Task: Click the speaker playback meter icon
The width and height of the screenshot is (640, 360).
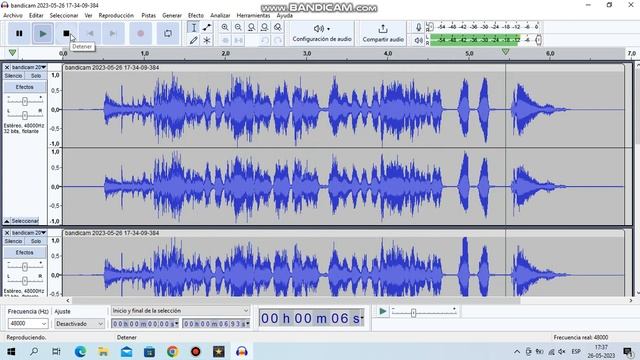Action: tap(418, 40)
